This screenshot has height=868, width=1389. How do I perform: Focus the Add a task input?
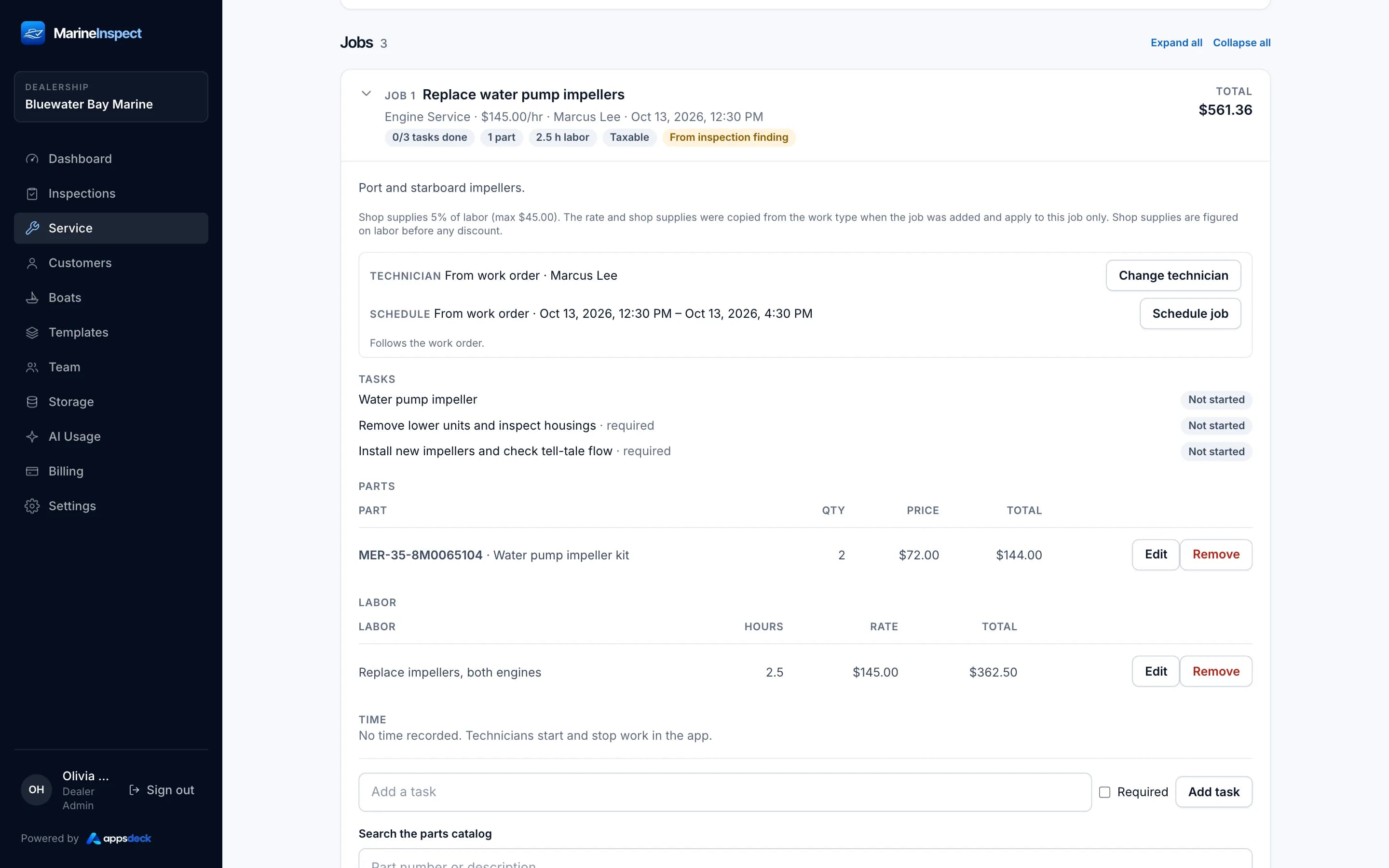725,792
